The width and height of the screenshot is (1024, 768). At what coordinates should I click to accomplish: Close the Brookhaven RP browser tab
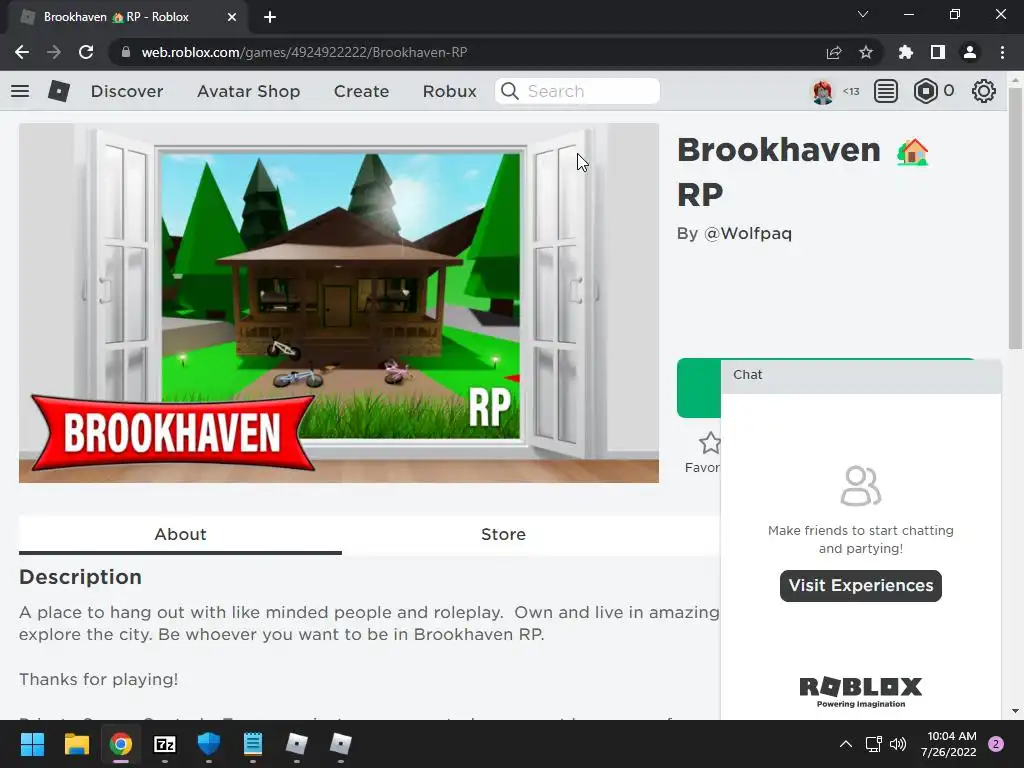pos(232,17)
